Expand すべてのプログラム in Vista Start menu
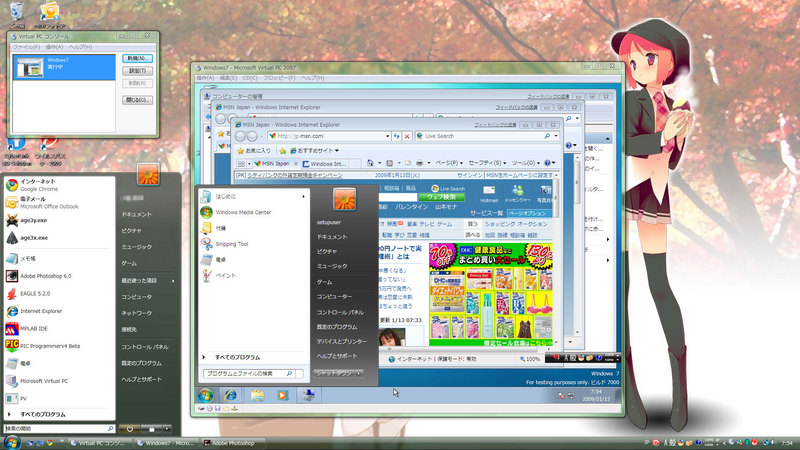Screen dimensions: 800x450 (59, 414)
